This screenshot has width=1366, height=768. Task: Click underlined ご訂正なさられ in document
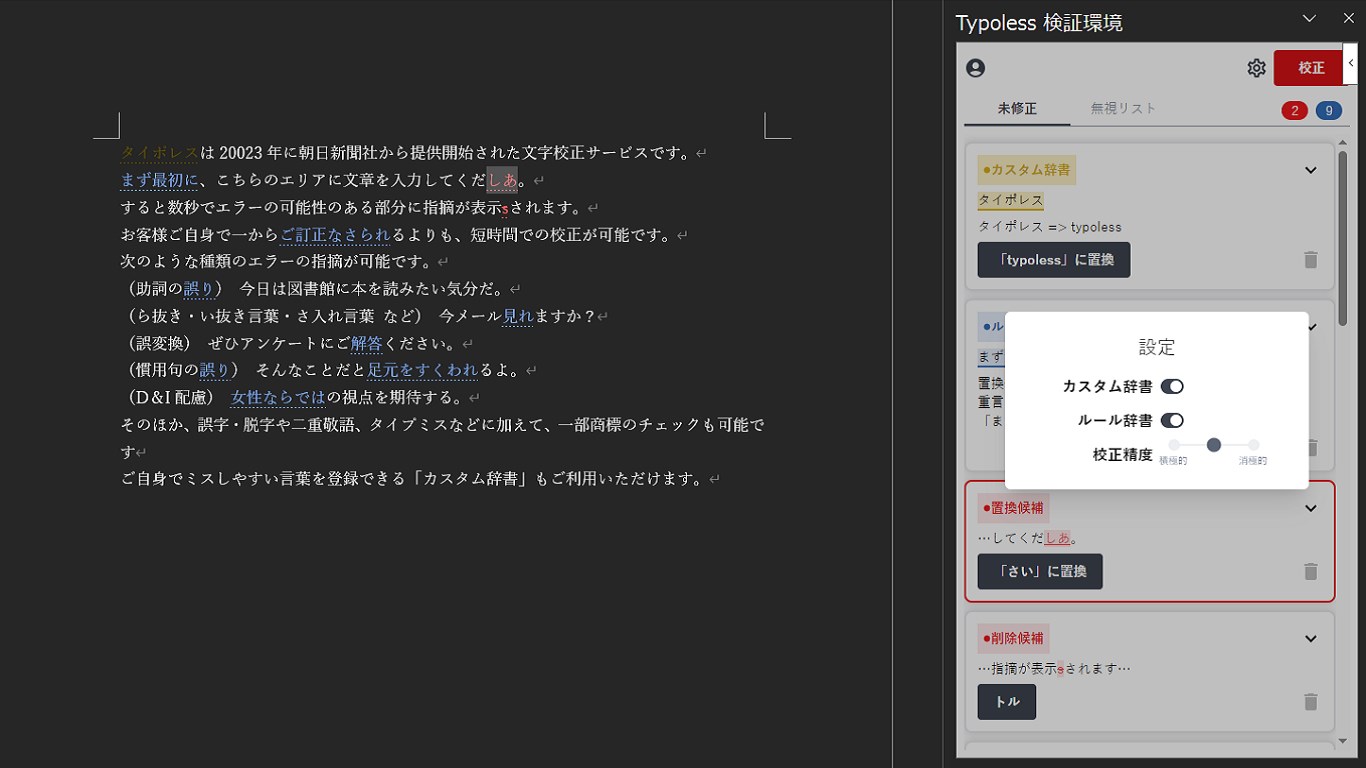(335, 235)
